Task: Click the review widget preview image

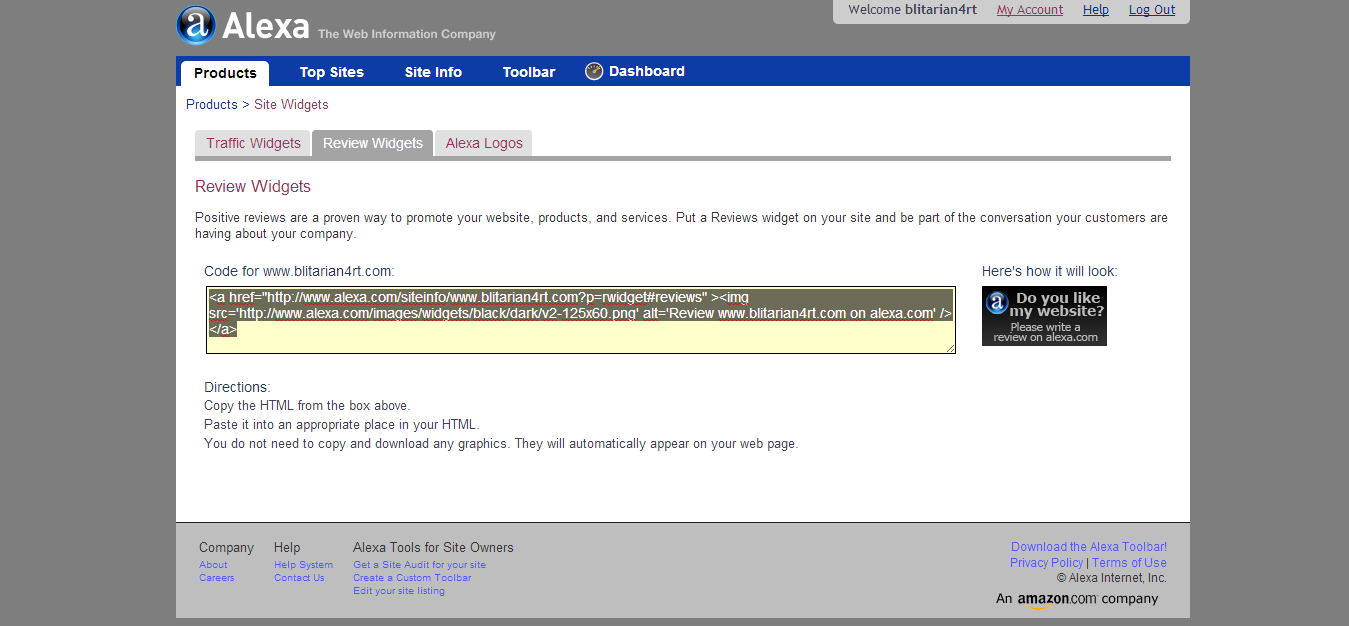Action: (x=1044, y=316)
